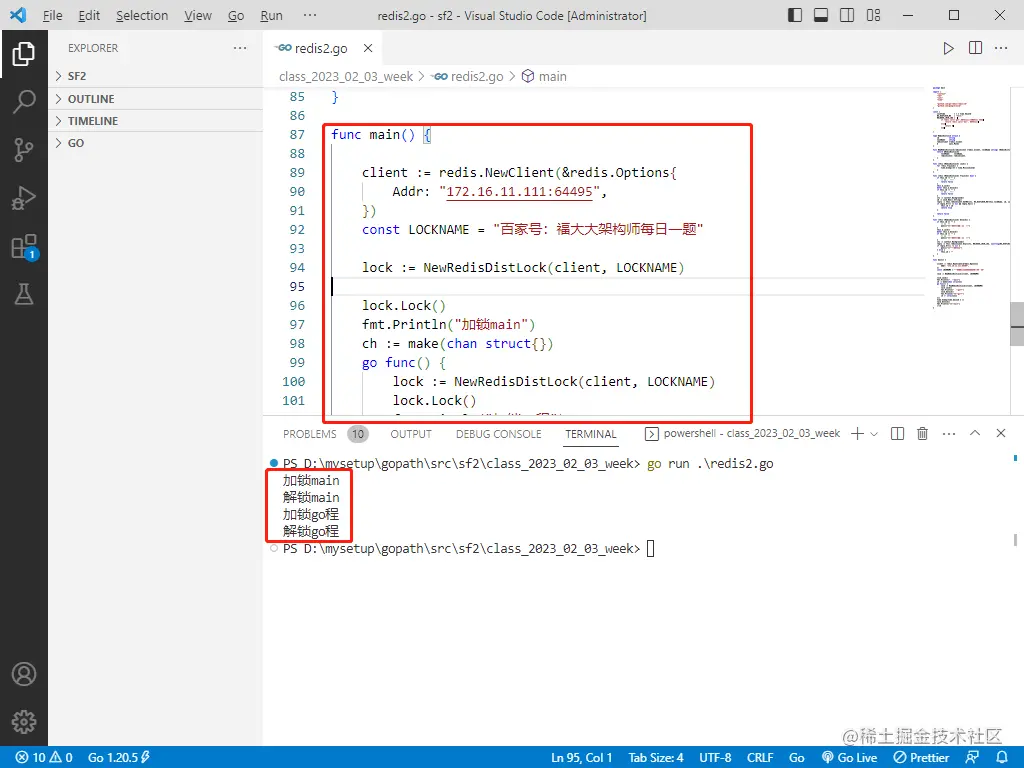Open the Edit menu

[x=89, y=16]
